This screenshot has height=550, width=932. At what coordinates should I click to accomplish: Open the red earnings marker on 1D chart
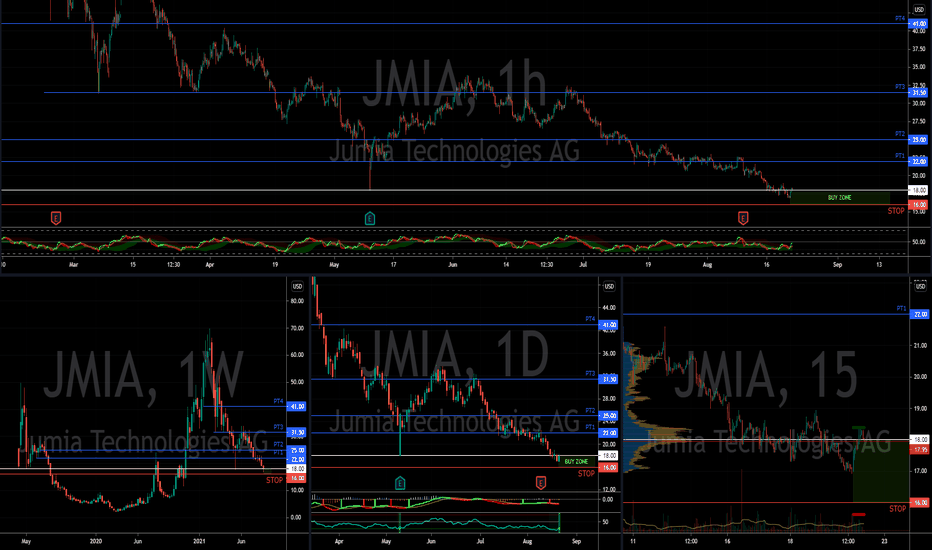point(540,483)
